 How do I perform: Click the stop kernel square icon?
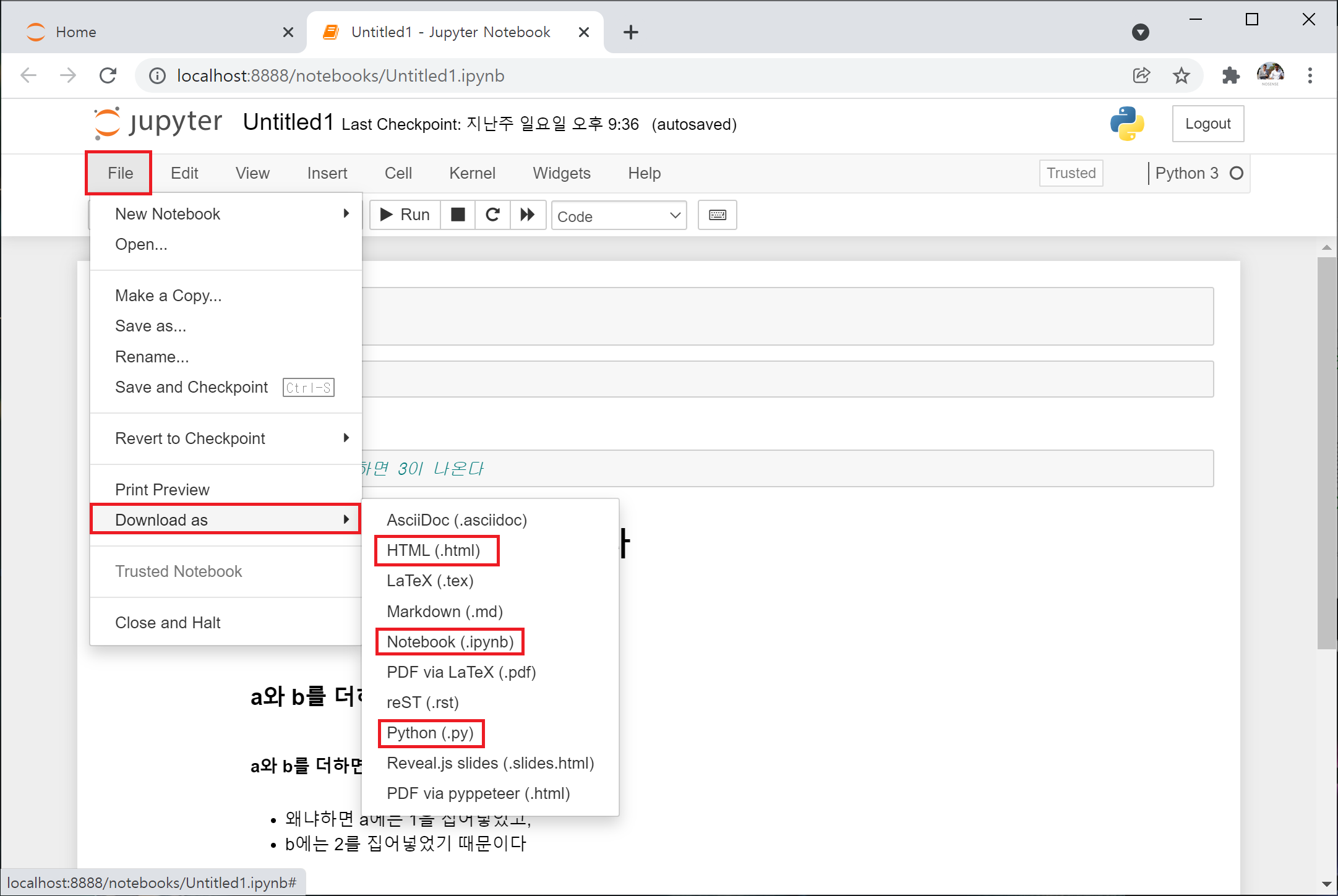(458, 215)
